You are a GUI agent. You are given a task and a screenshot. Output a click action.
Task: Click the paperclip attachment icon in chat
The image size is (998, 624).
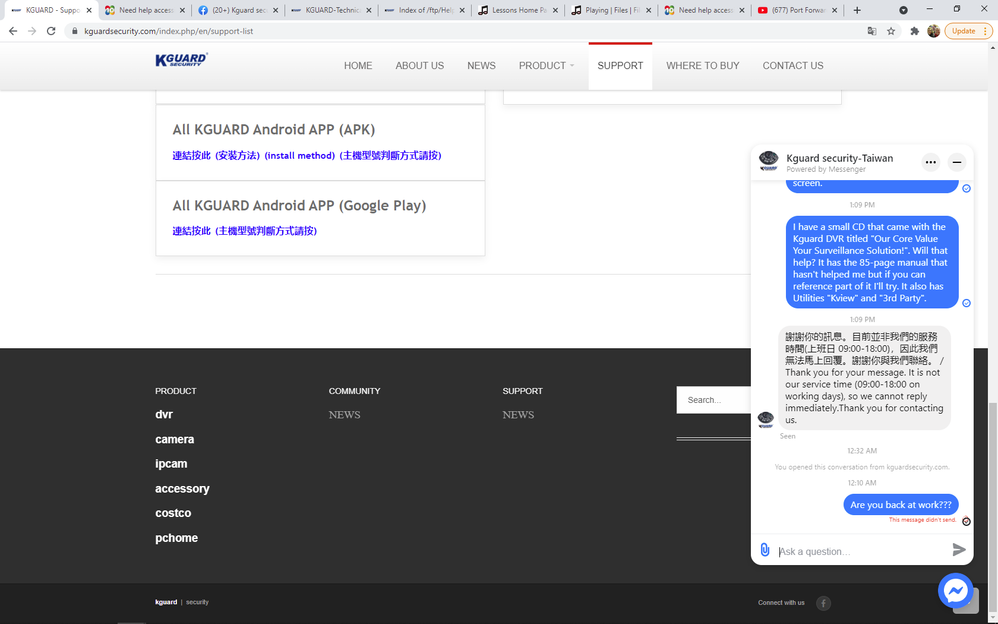click(x=765, y=550)
